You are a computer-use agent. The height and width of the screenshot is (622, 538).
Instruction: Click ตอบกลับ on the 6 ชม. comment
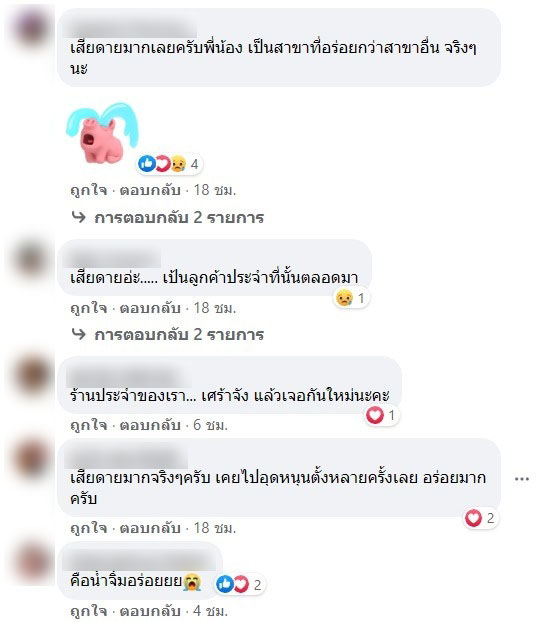pyautogui.click(x=150, y=425)
